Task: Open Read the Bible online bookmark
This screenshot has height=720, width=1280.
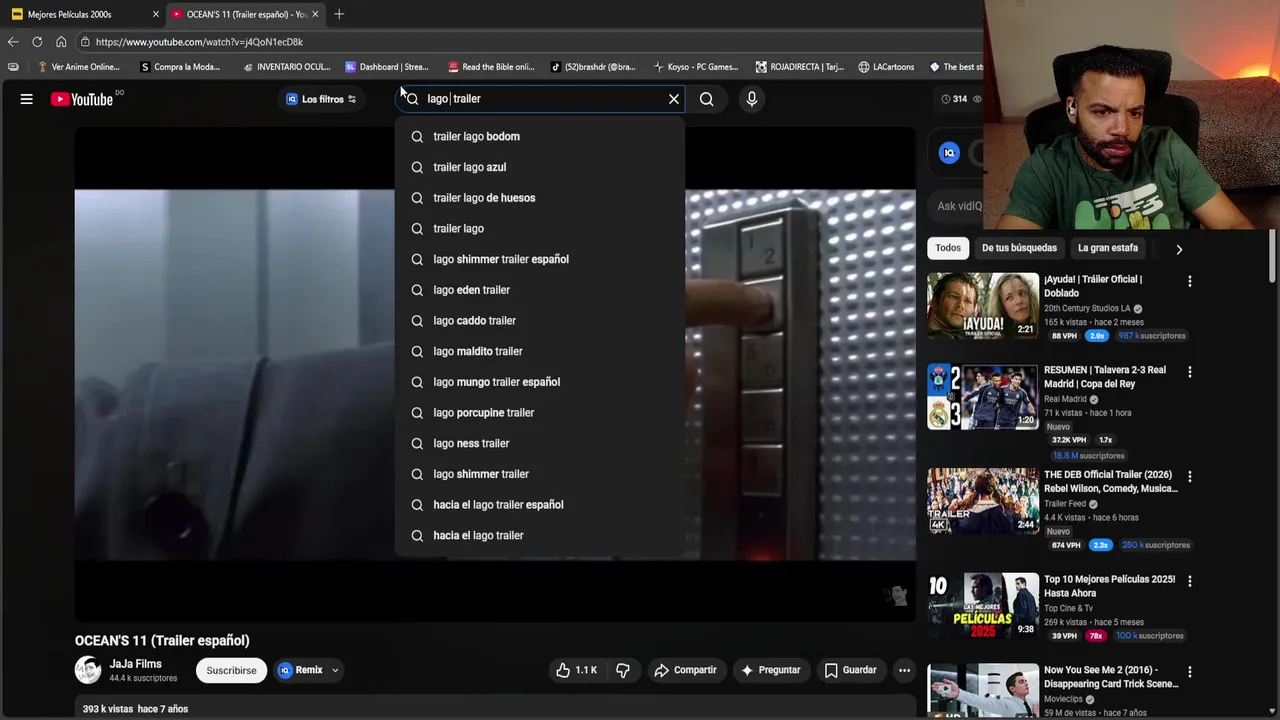Action: pos(491,67)
